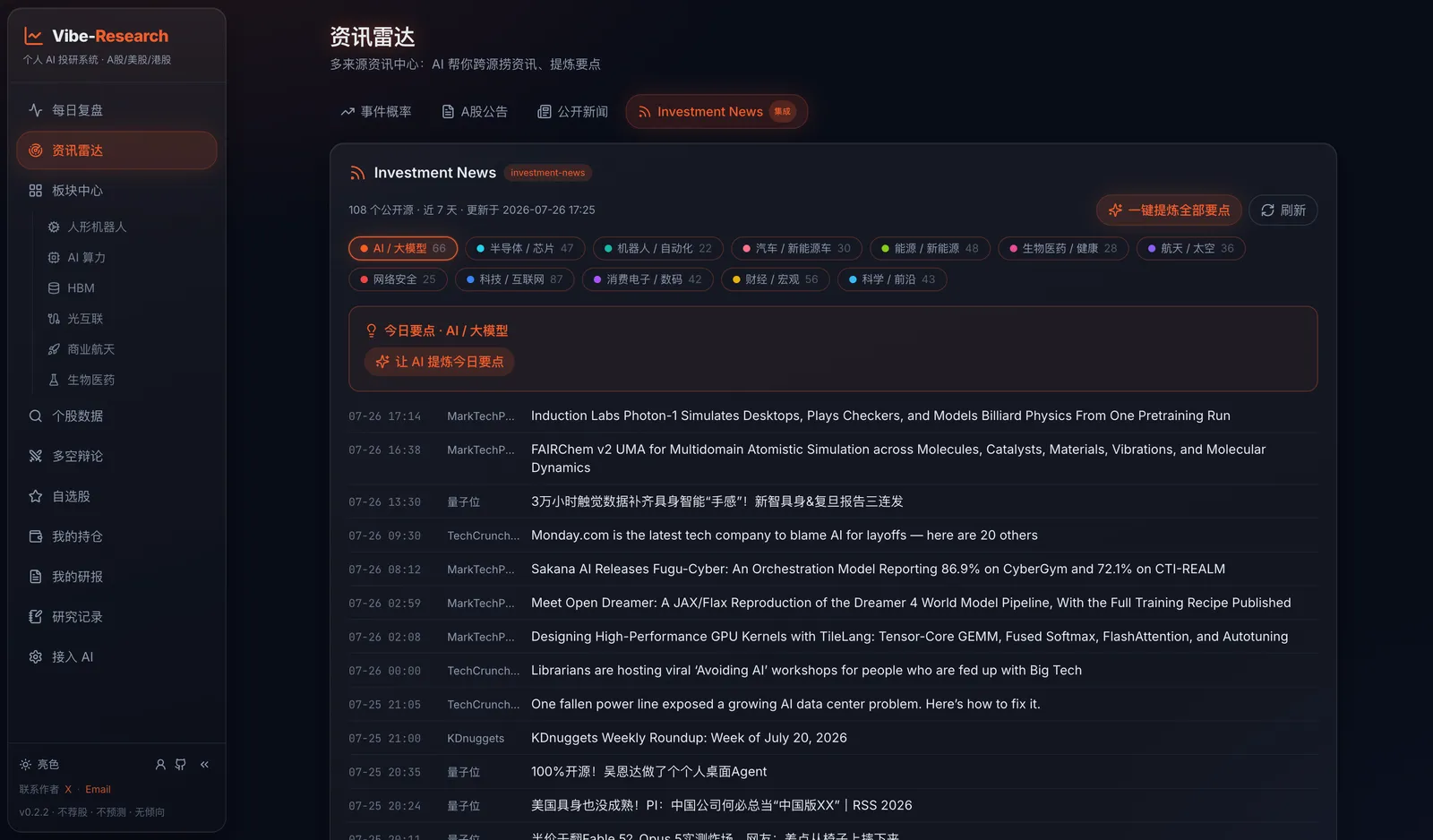
Task: Open AI 算力 sector entry
Action: point(126,258)
